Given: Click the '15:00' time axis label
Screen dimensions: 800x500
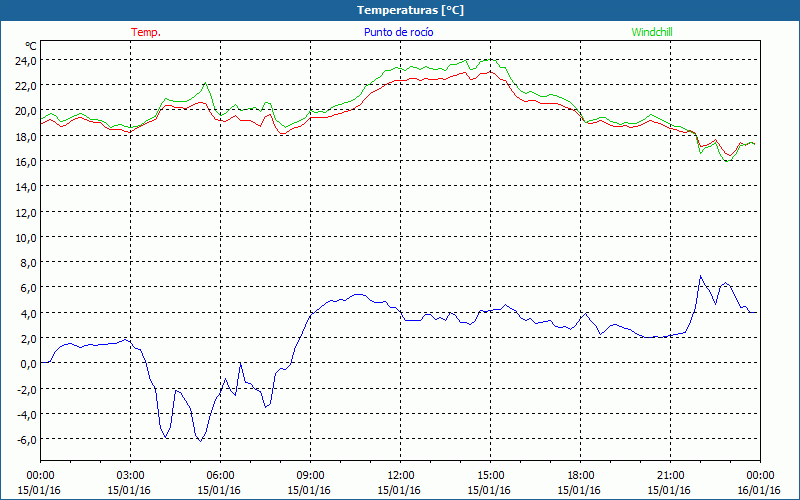Looking at the screenshot, I should pyautogui.click(x=490, y=476).
